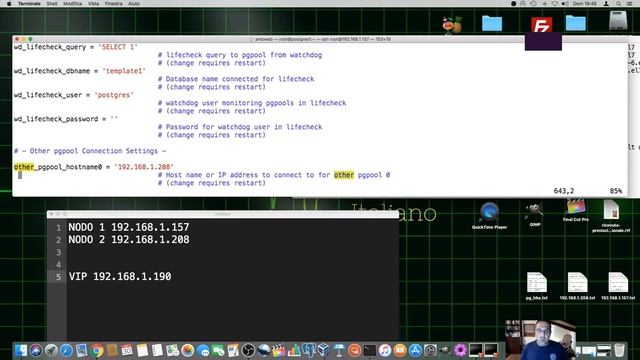This screenshot has width=640, height=360.
Task: Open the Apple menu
Action: pyautogui.click(x=9, y=3)
